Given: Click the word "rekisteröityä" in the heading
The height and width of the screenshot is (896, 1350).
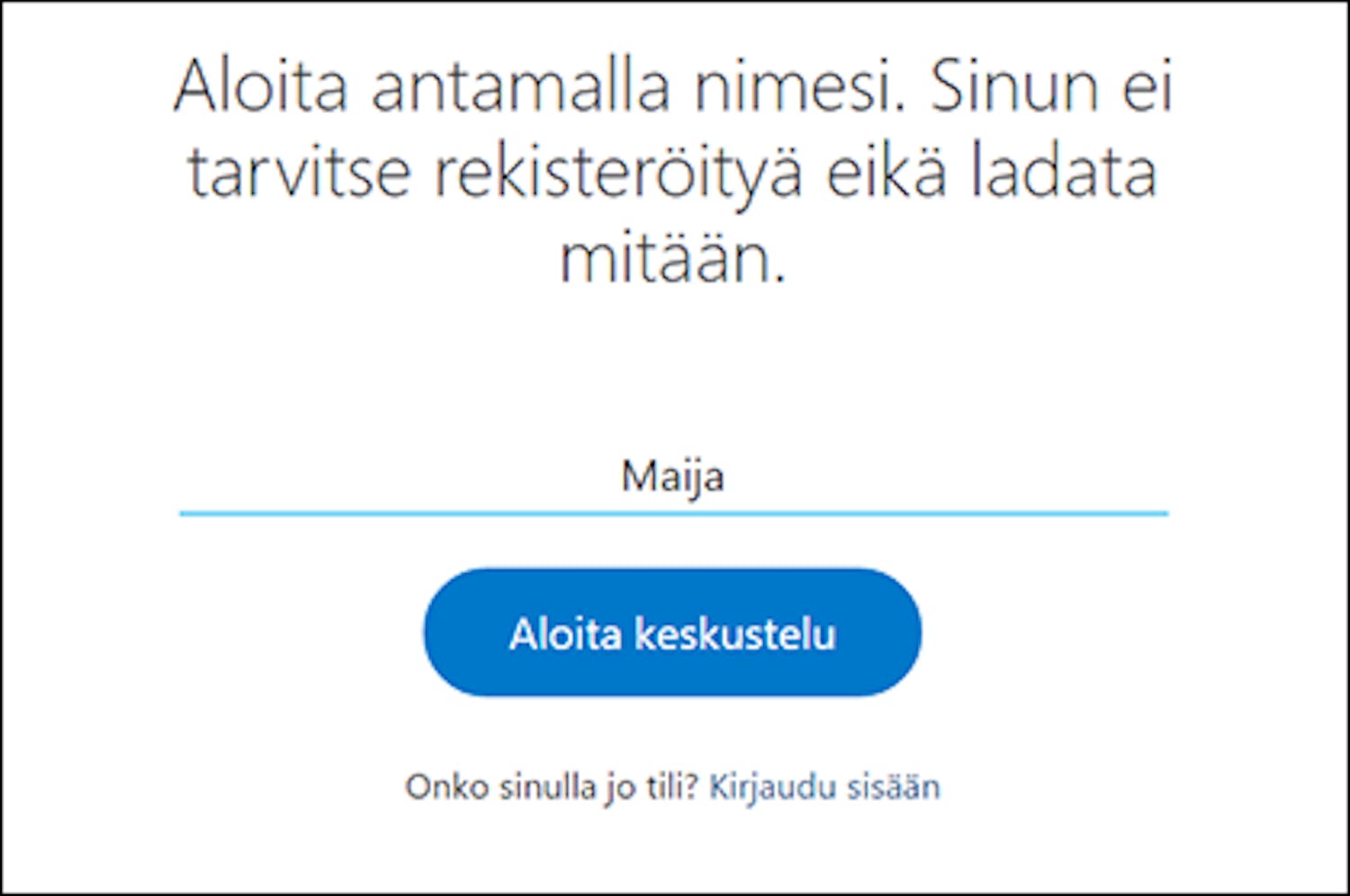Looking at the screenshot, I should click(x=618, y=173).
